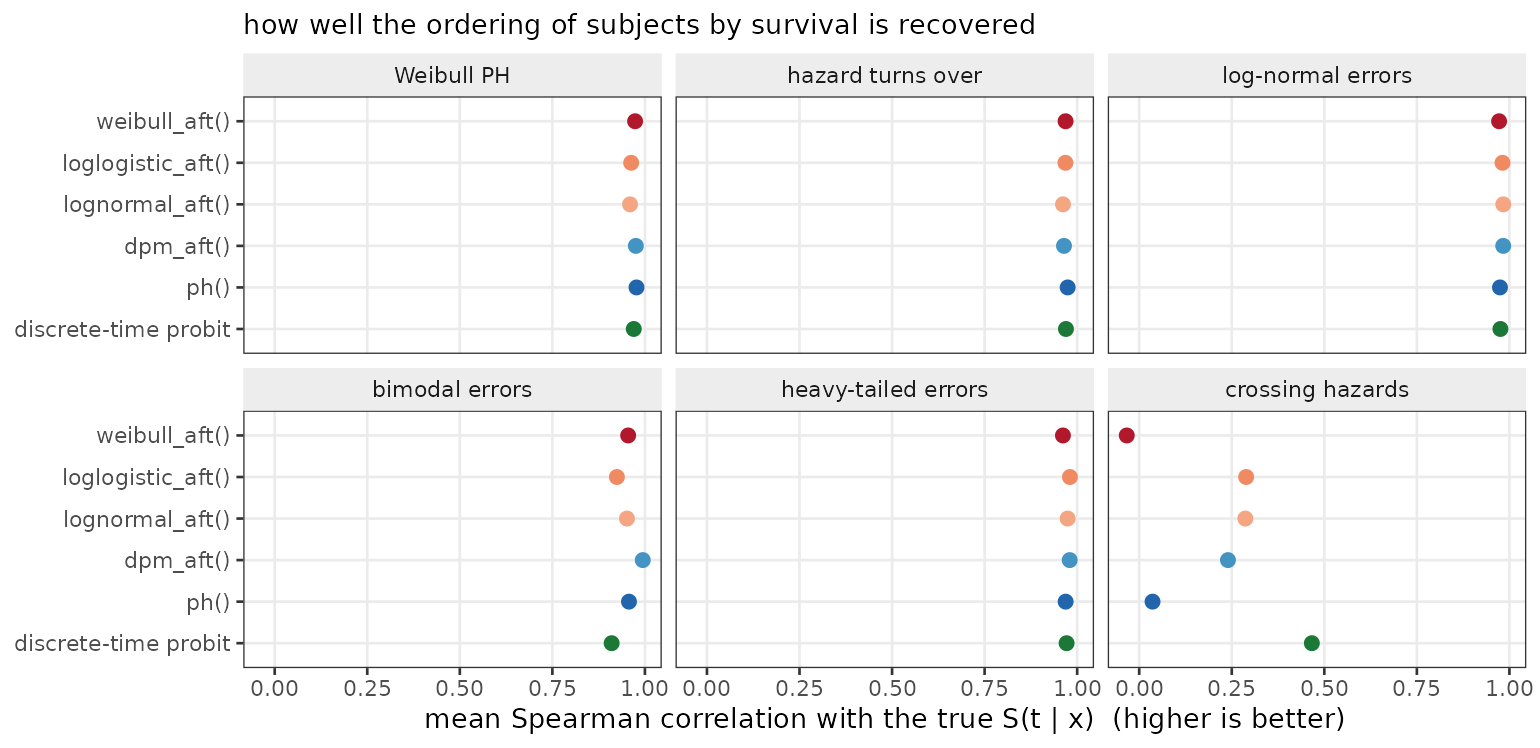1540x748 pixels.
Task: Select the ph() dot in crossing hazards panel
Action: pos(1152,602)
